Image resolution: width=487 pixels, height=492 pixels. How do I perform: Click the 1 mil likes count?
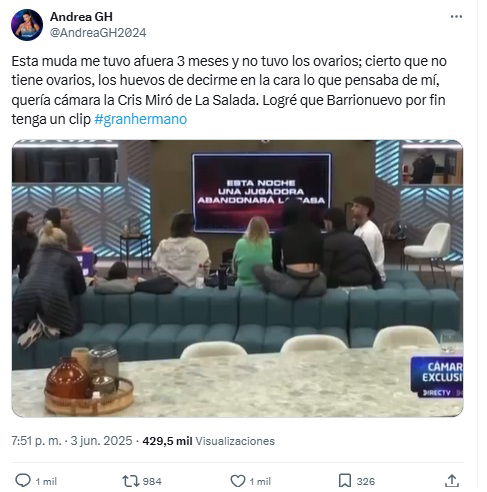pos(260,481)
